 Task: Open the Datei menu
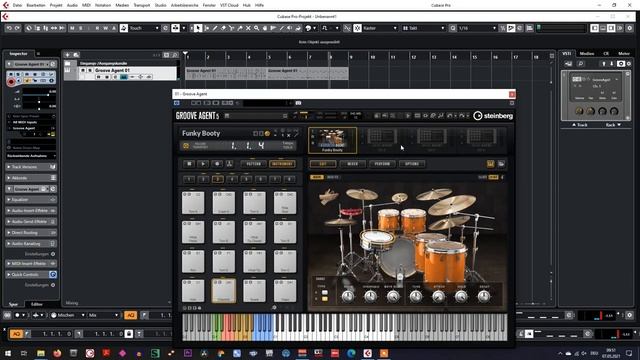tap(18, 5)
